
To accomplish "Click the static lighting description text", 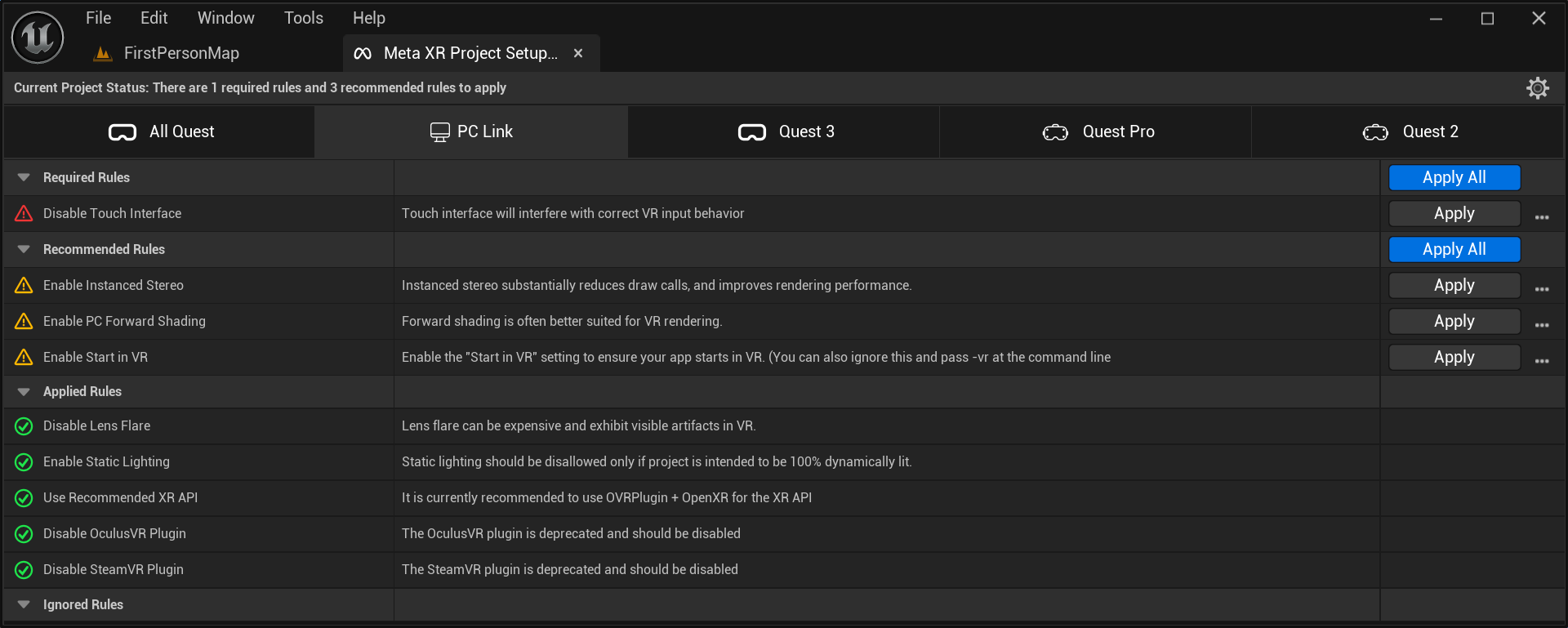I will tap(657, 461).
